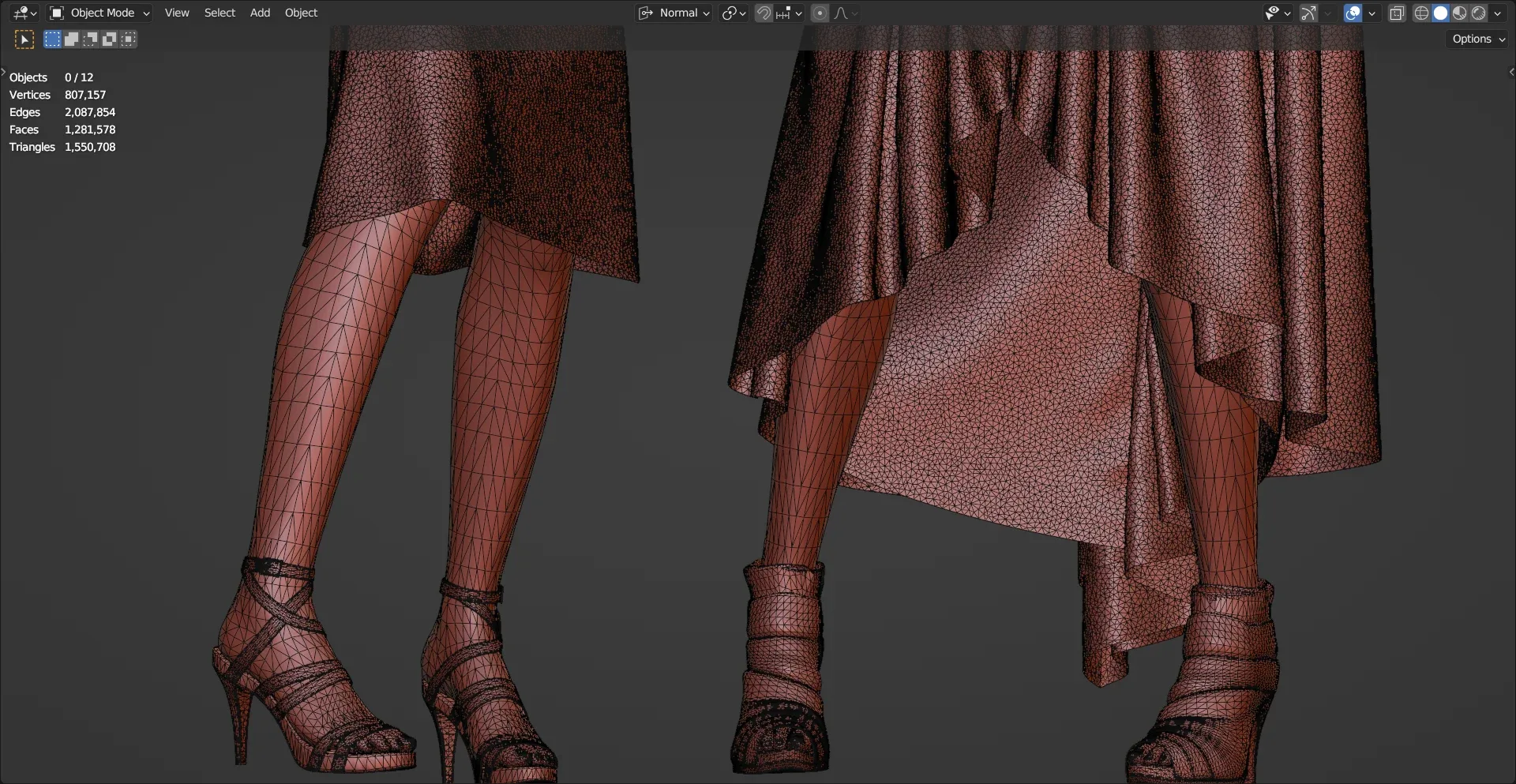Expand the overlays options arrow
Viewport: 1516px width, 784px height.
click(x=1372, y=13)
